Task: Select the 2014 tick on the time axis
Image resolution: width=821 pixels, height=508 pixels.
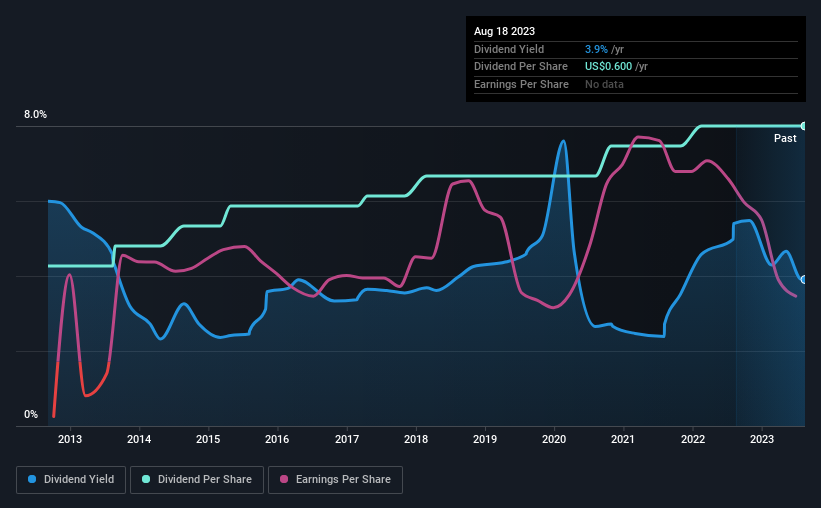Action: (139, 439)
